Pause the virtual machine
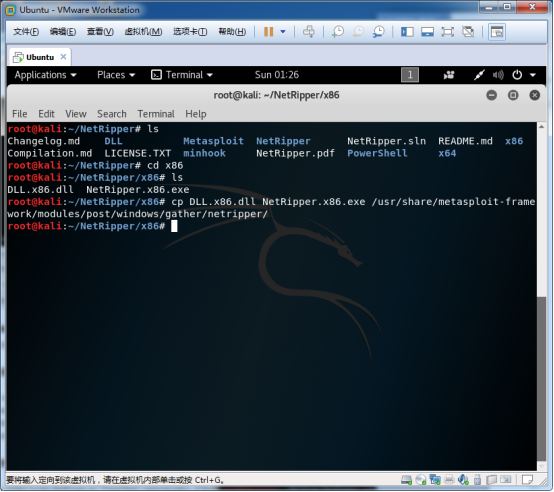Image resolution: width=554 pixels, height=492 pixels. (x=269, y=32)
